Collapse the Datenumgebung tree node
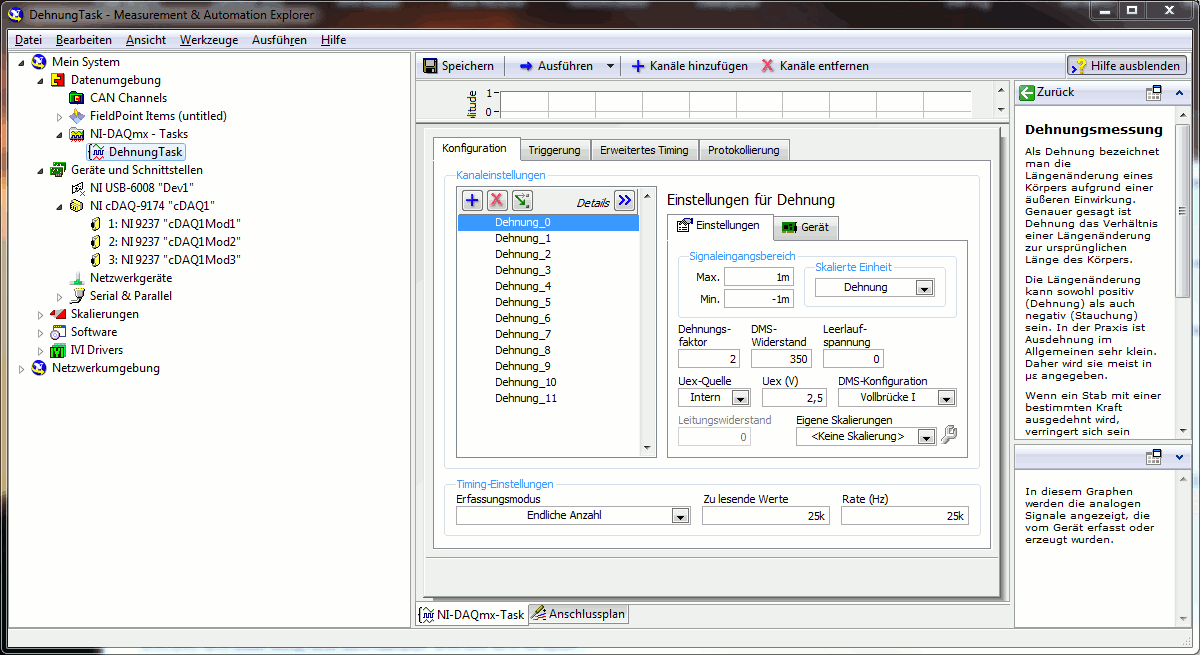The height and width of the screenshot is (655, 1200). 40,80
